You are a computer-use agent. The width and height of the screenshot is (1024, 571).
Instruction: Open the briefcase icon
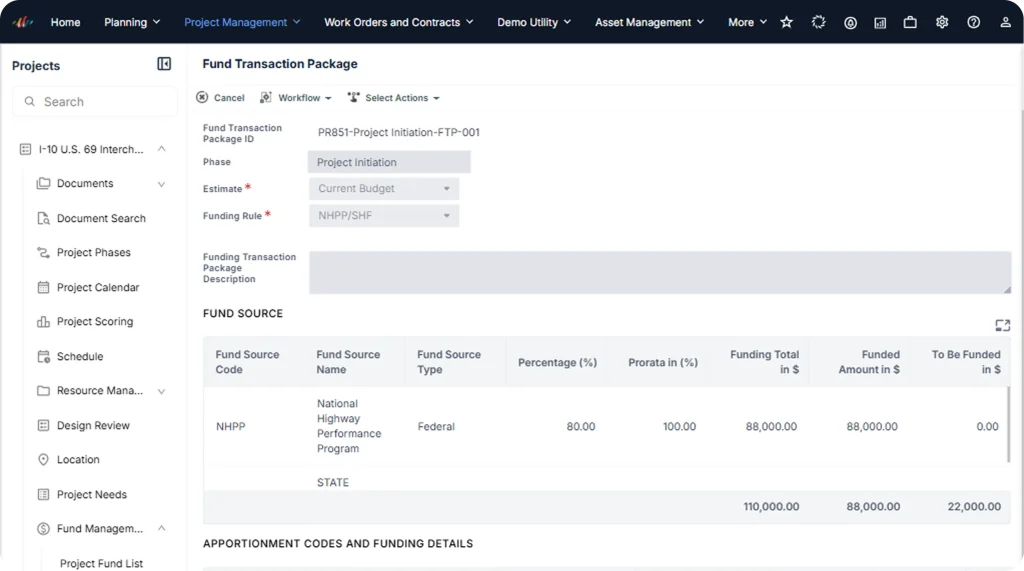coord(910,22)
